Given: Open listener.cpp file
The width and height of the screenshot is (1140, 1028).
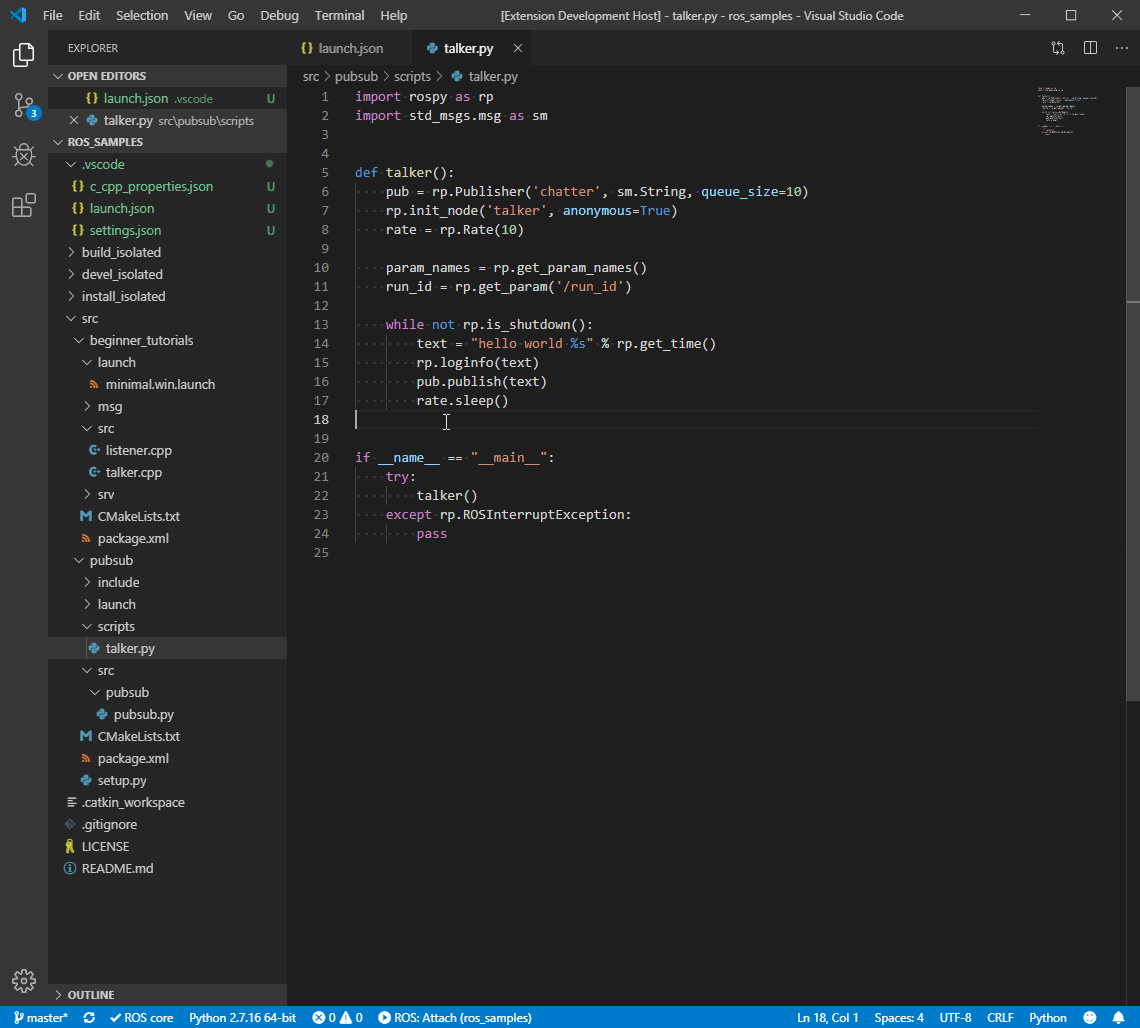Looking at the screenshot, I should click(x=167, y=450).
